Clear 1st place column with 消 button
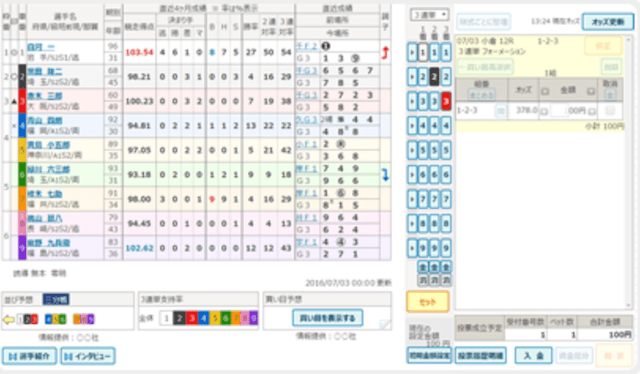640x374 pixels. click(x=423, y=280)
